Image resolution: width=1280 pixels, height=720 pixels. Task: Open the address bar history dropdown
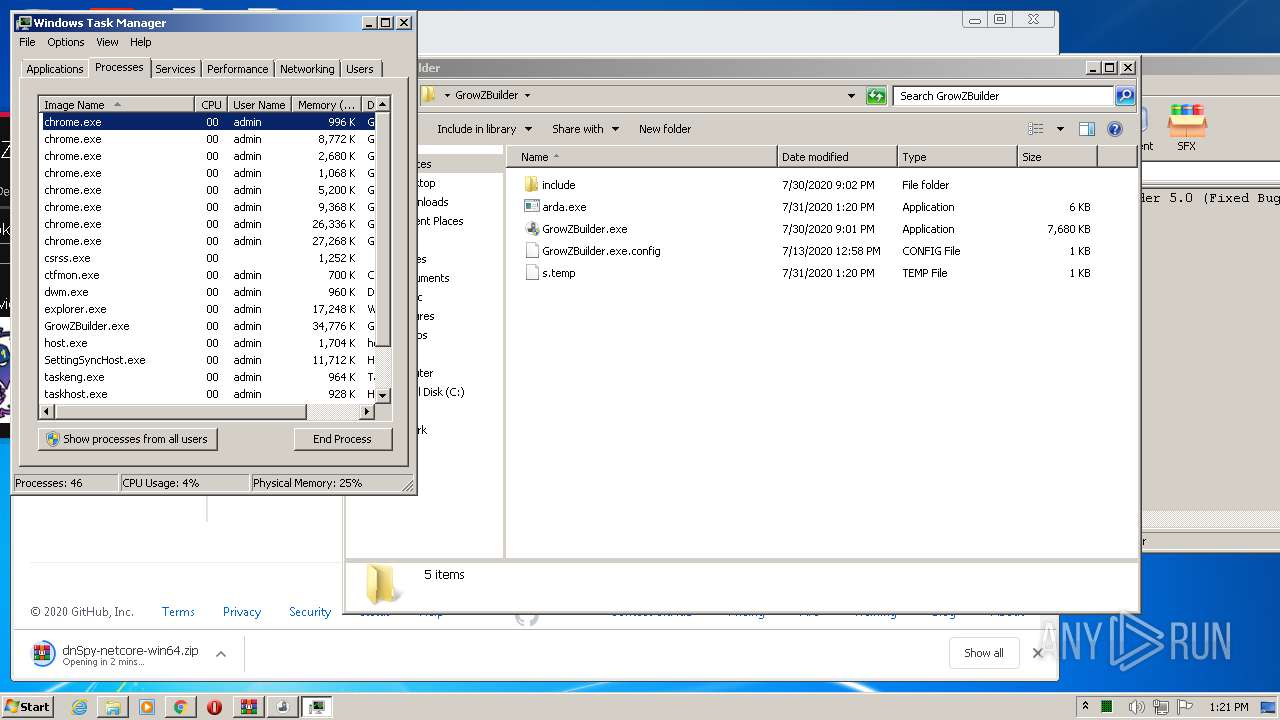pyautogui.click(x=851, y=96)
